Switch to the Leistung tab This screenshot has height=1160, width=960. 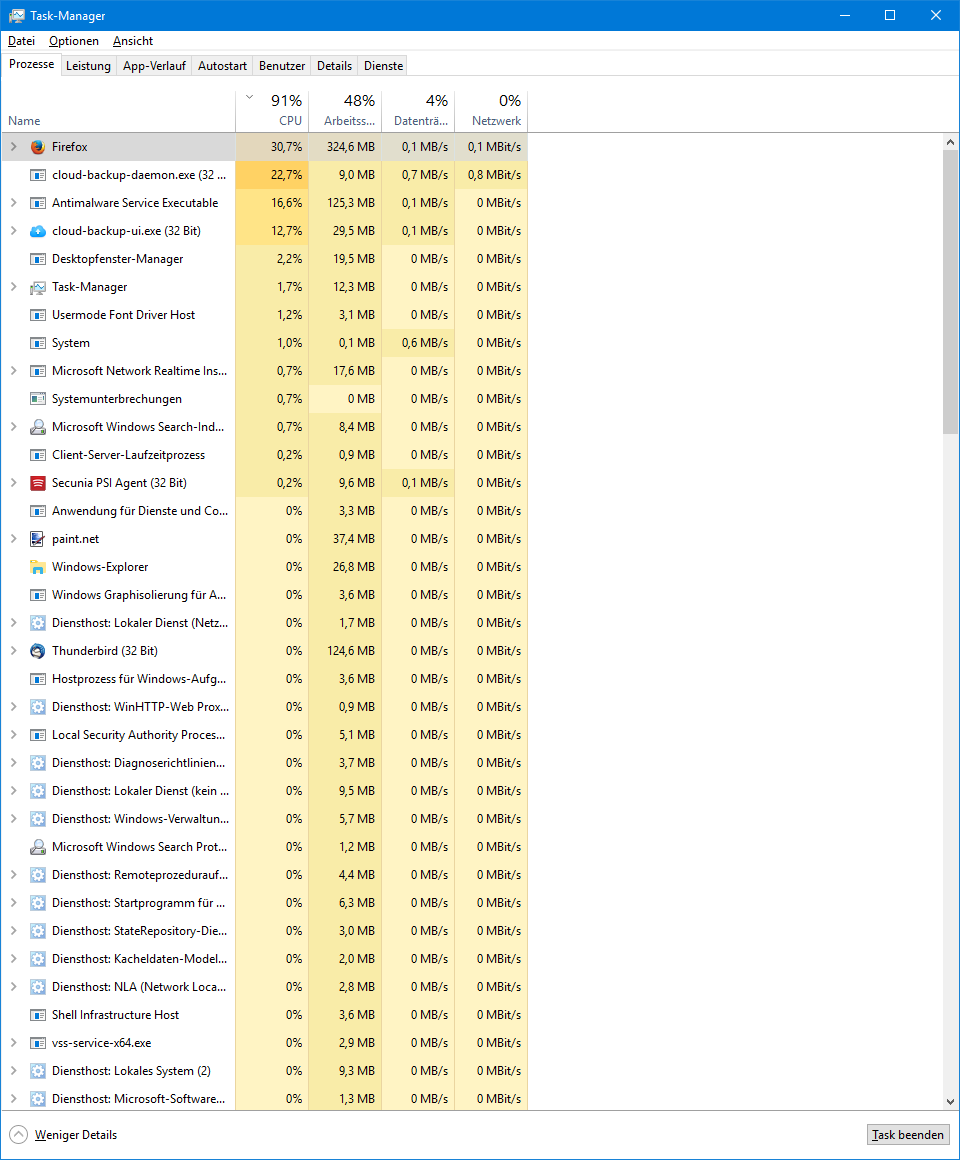(88, 66)
